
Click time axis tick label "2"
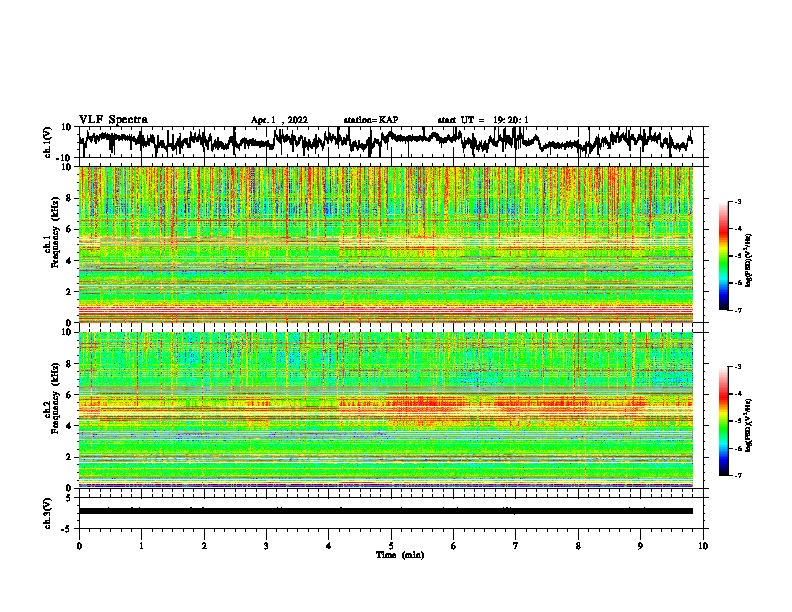[x=204, y=546]
